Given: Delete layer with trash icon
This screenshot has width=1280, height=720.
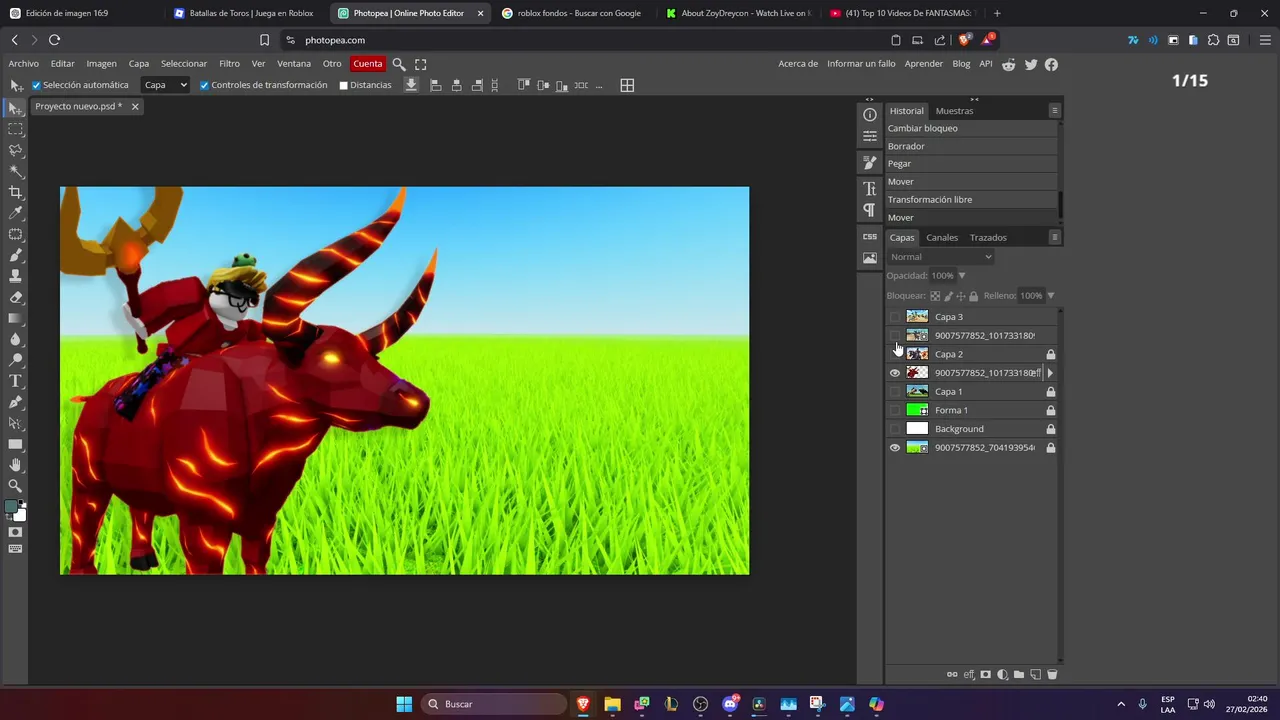Looking at the screenshot, I should coord(1052,675).
